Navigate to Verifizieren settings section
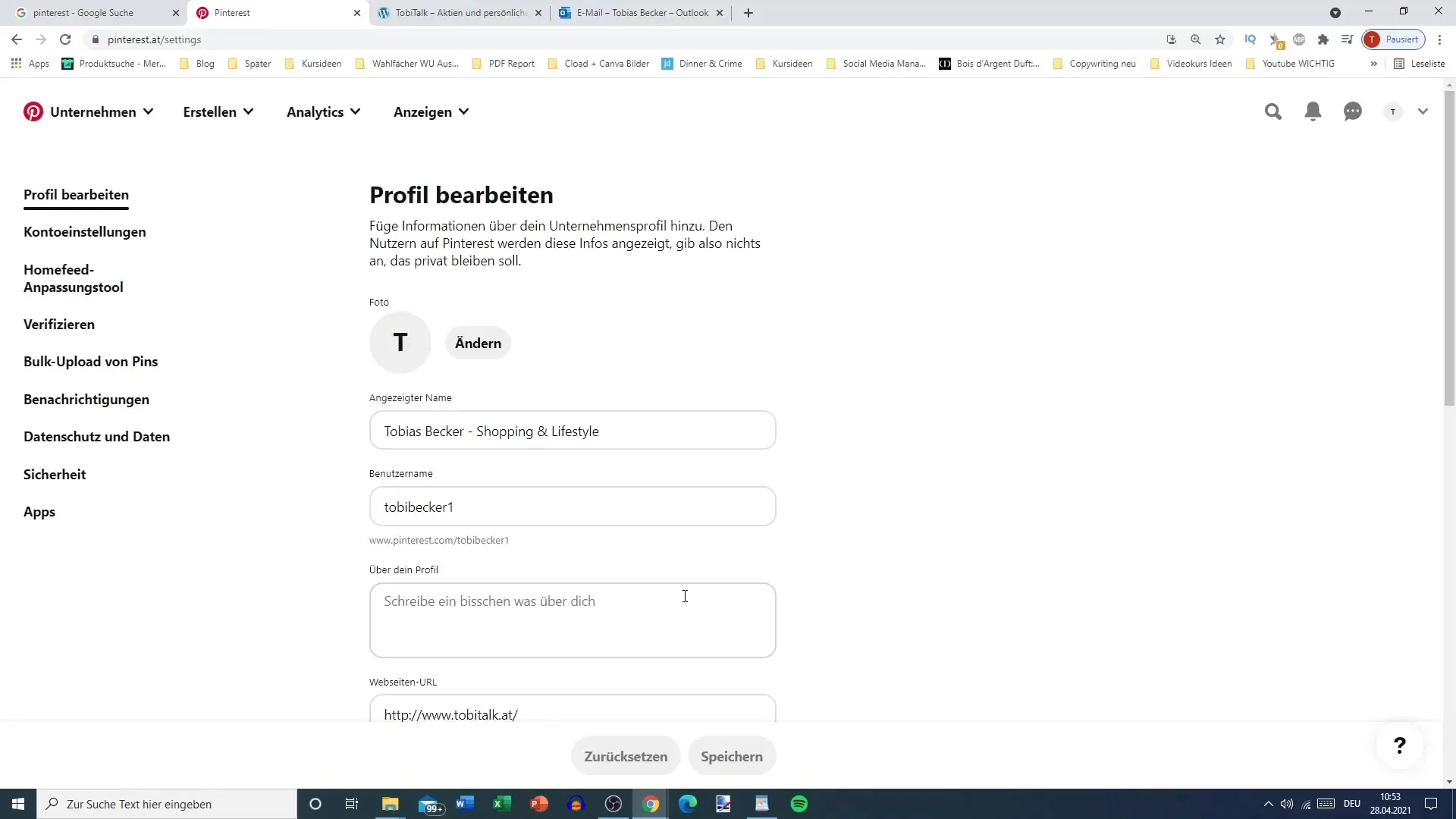 tap(59, 324)
